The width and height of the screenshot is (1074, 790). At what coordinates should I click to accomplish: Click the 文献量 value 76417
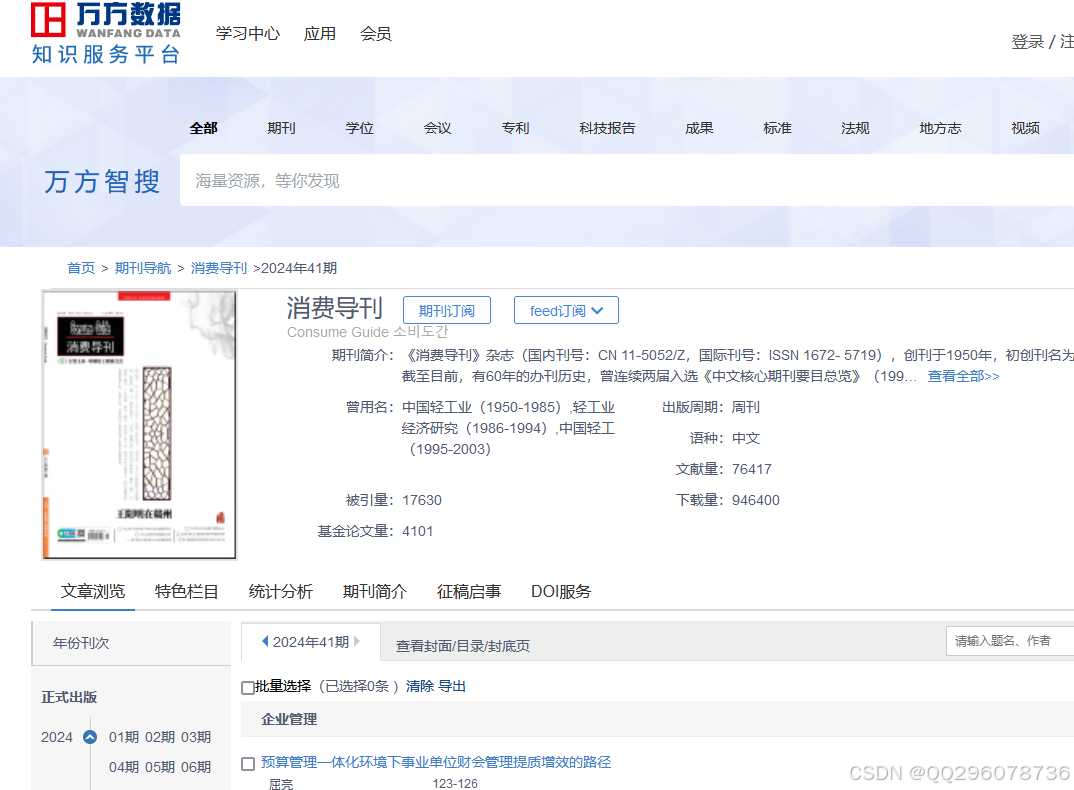click(751, 469)
